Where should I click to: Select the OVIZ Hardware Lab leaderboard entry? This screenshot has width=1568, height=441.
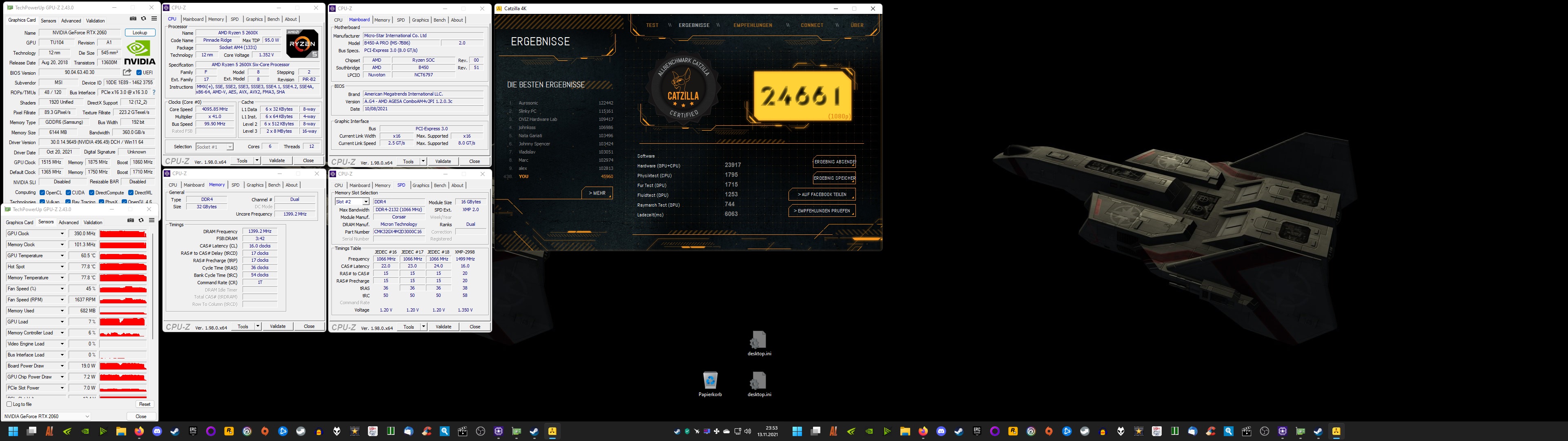click(561, 119)
